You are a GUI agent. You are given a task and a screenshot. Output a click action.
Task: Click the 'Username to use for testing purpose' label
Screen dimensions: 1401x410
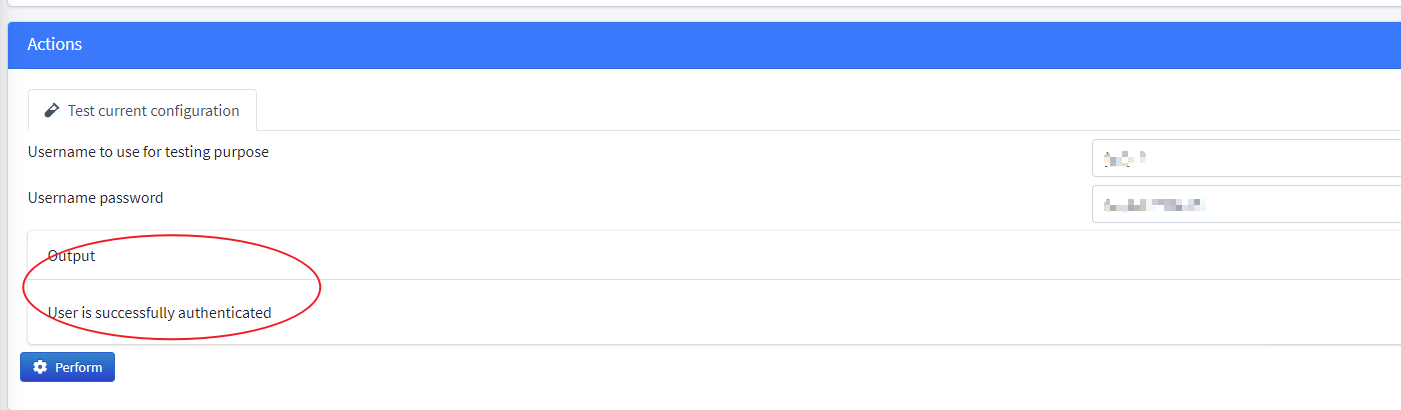click(x=148, y=152)
